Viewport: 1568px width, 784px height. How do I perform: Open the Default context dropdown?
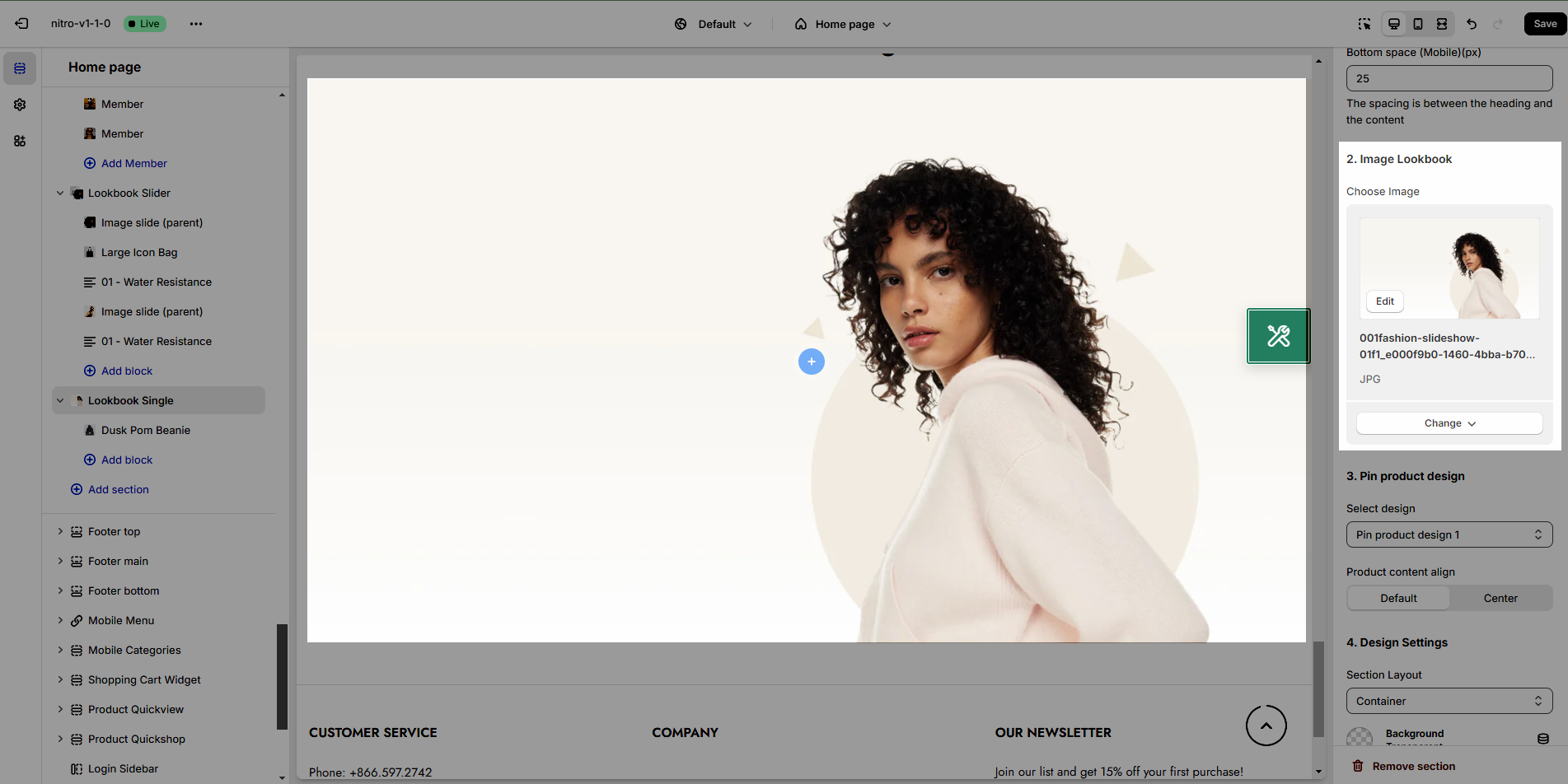[x=714, y=24]
